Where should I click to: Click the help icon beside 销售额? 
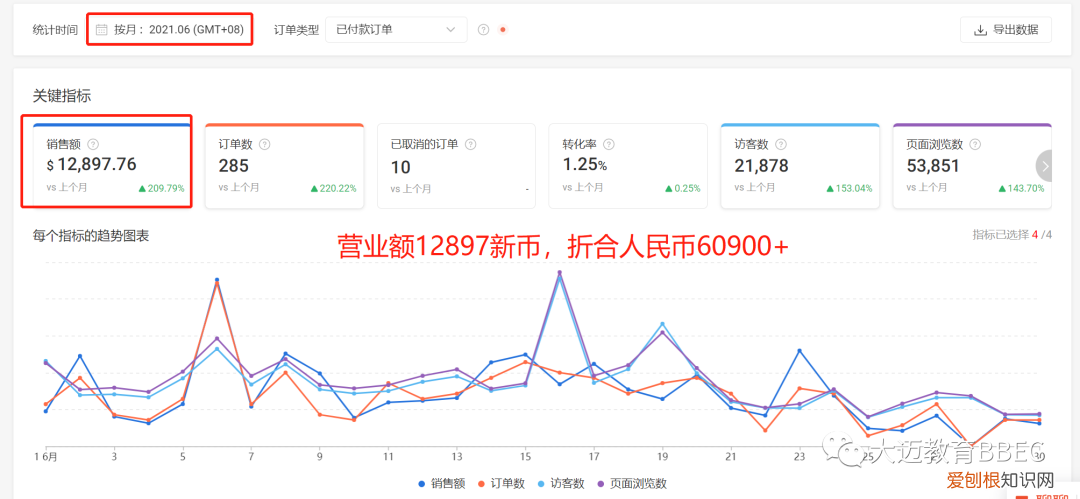[94, 145]
